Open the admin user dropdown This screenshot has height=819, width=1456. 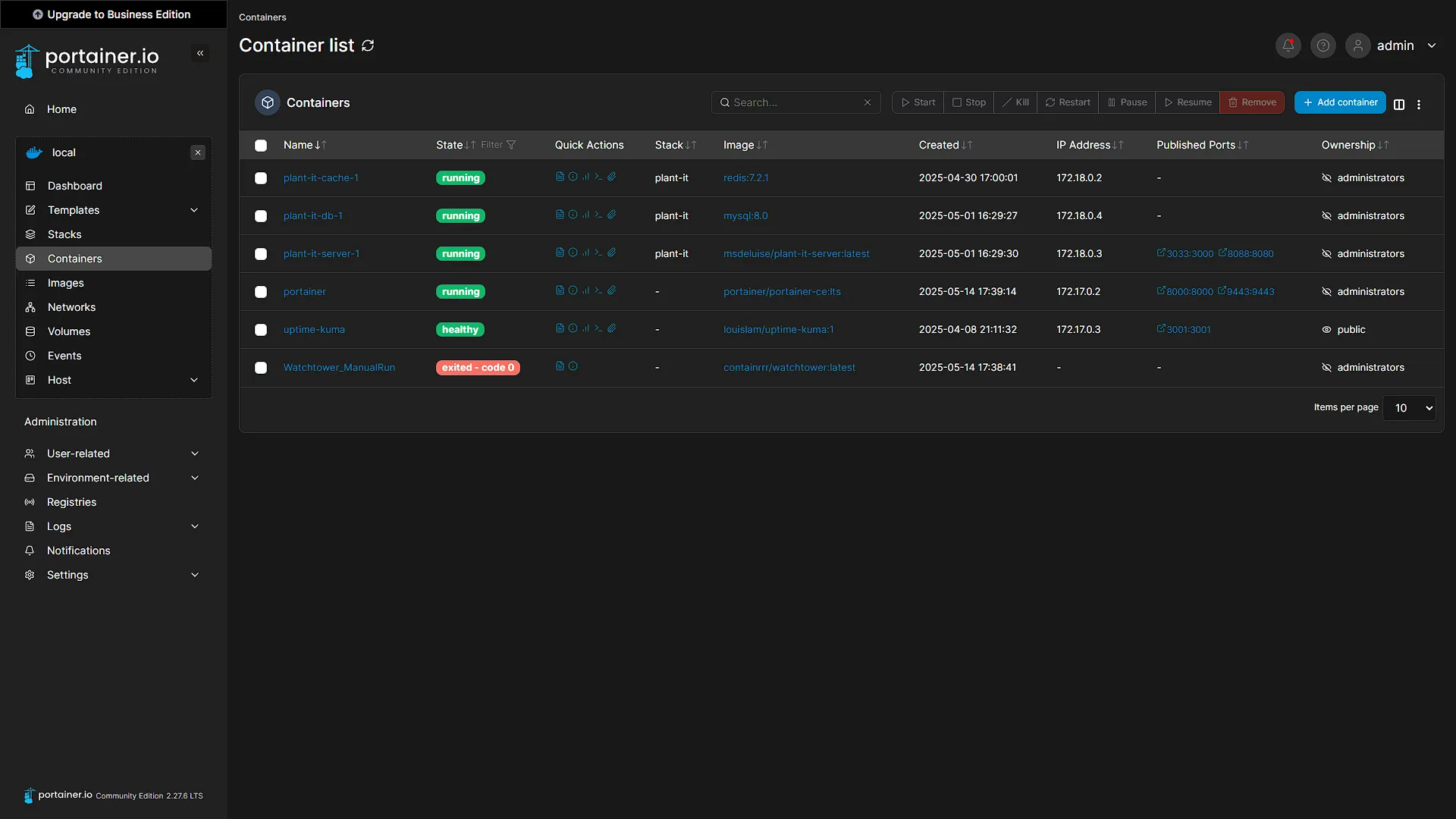pos(1392,45)
